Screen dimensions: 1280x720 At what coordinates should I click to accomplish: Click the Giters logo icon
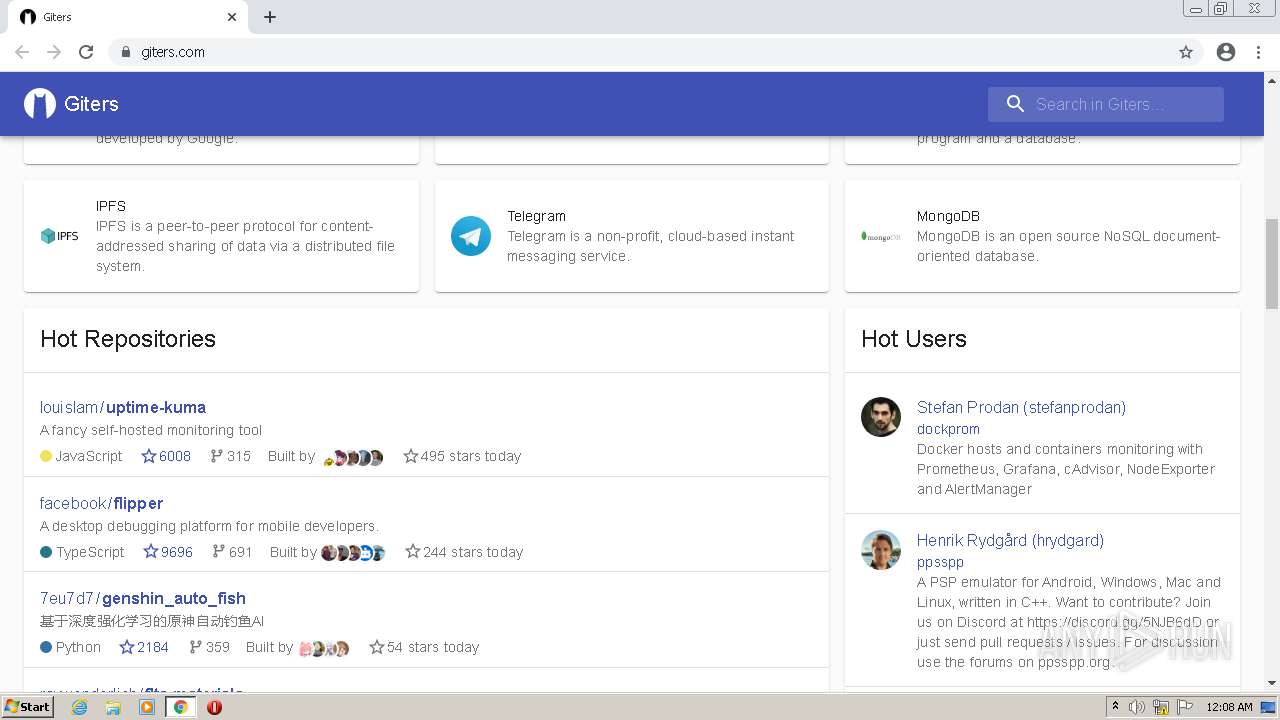click(40, 104)
